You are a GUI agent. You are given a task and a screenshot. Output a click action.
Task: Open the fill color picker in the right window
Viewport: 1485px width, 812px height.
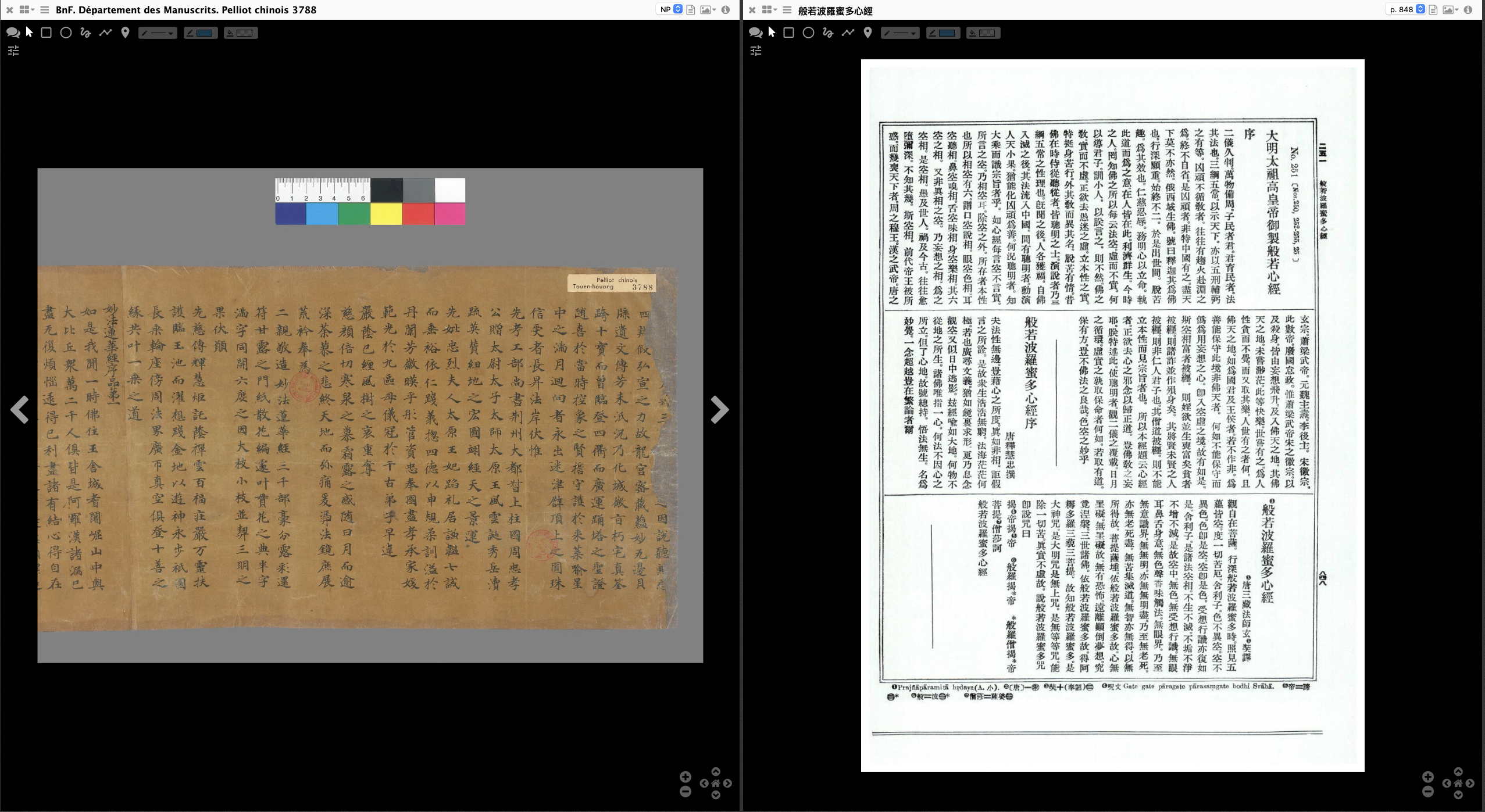[983, 33]
